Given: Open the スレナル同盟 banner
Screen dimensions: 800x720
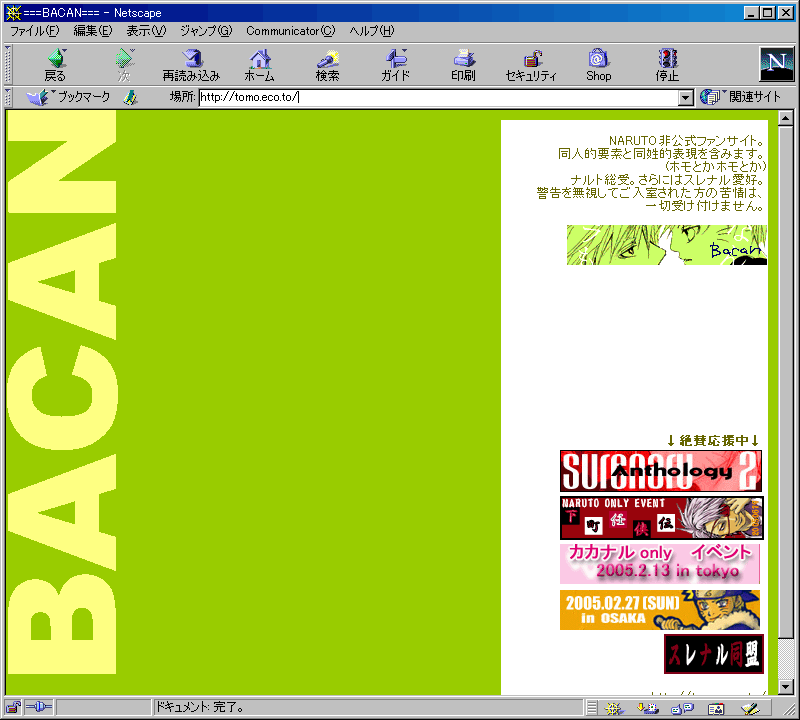Looking at the screenshot, I should (x=714, y=654).
